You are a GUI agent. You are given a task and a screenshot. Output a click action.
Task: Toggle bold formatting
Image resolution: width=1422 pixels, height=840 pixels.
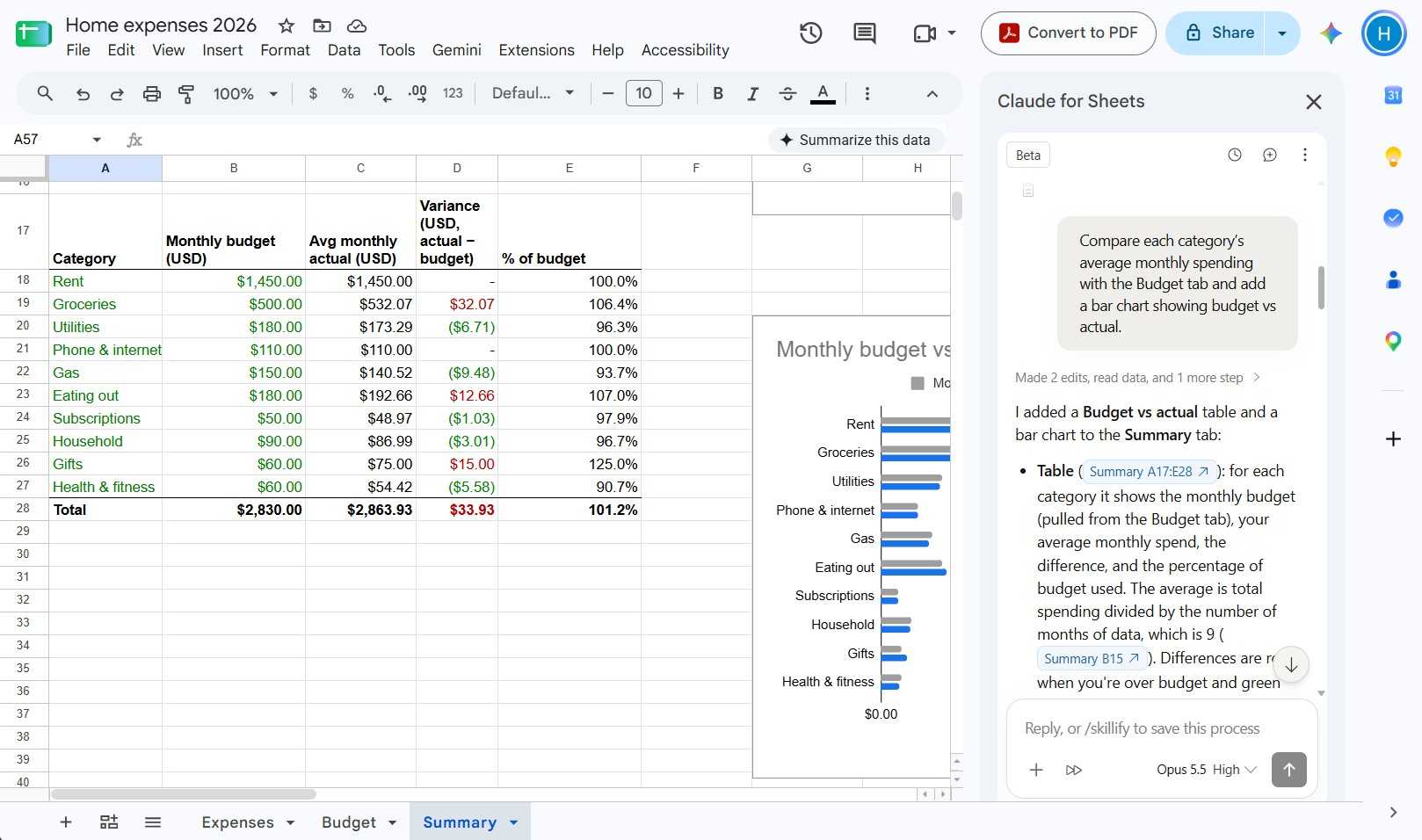pyautogui.click(x=718, y=93)
